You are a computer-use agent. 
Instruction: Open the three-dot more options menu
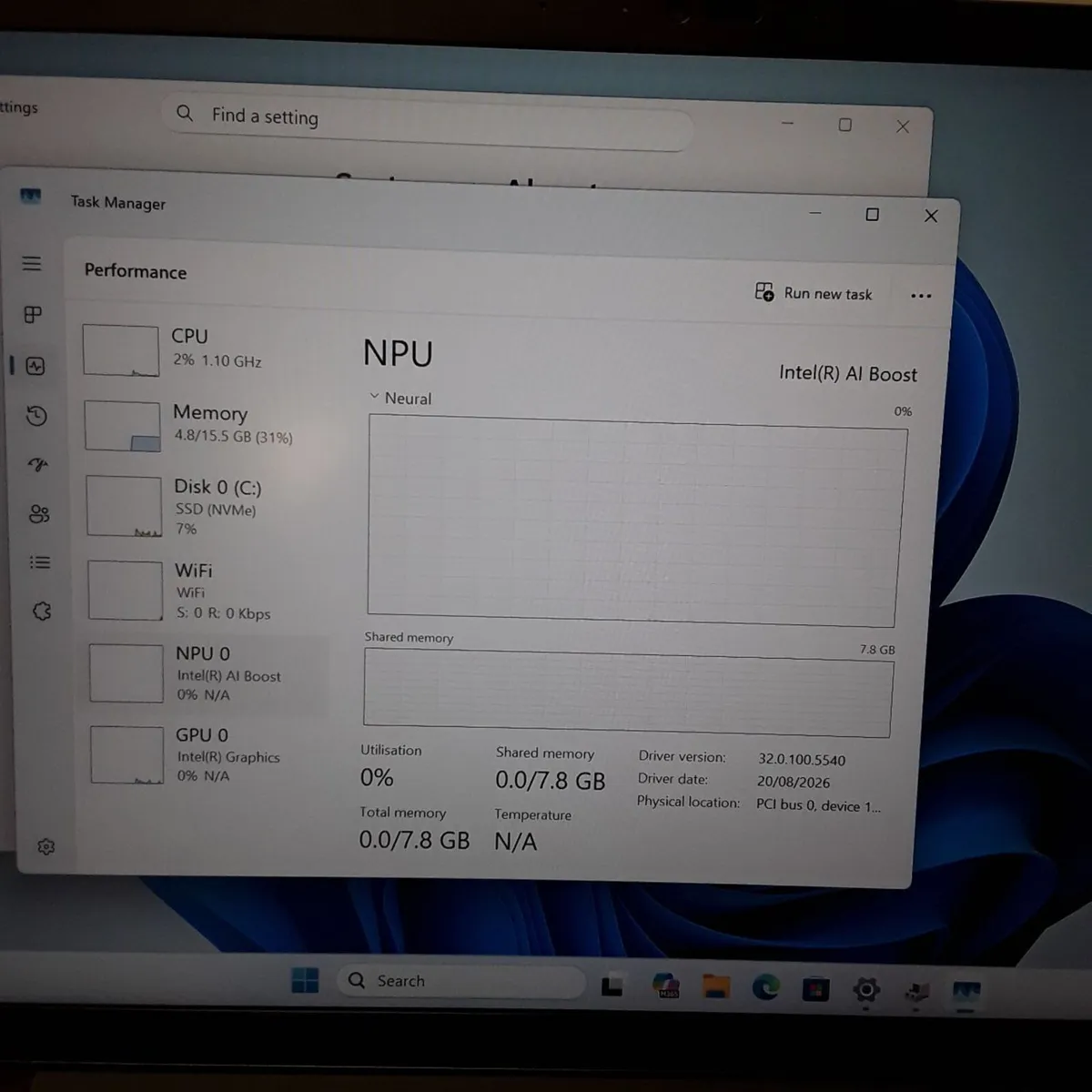[x=921, y=296]
